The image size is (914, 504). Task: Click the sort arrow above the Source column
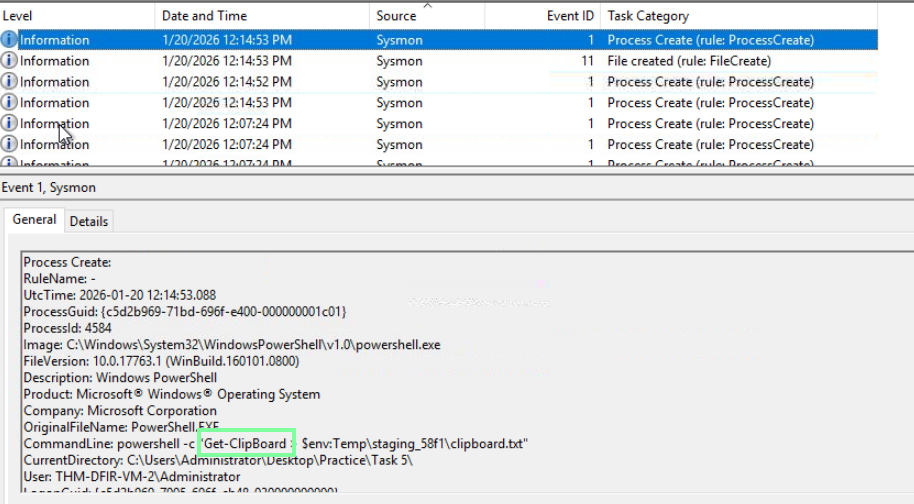[427, 6]
